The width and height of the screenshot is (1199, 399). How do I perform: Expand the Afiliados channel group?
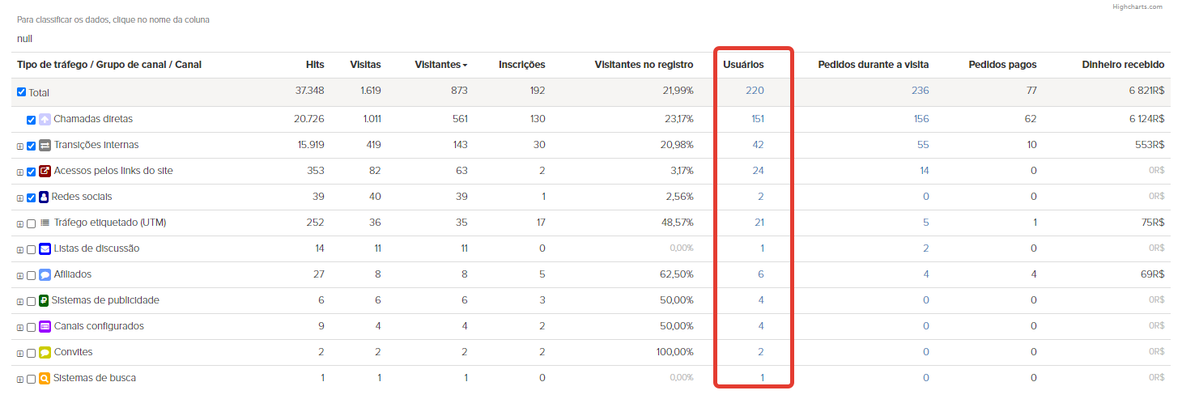tap(21, 275)
